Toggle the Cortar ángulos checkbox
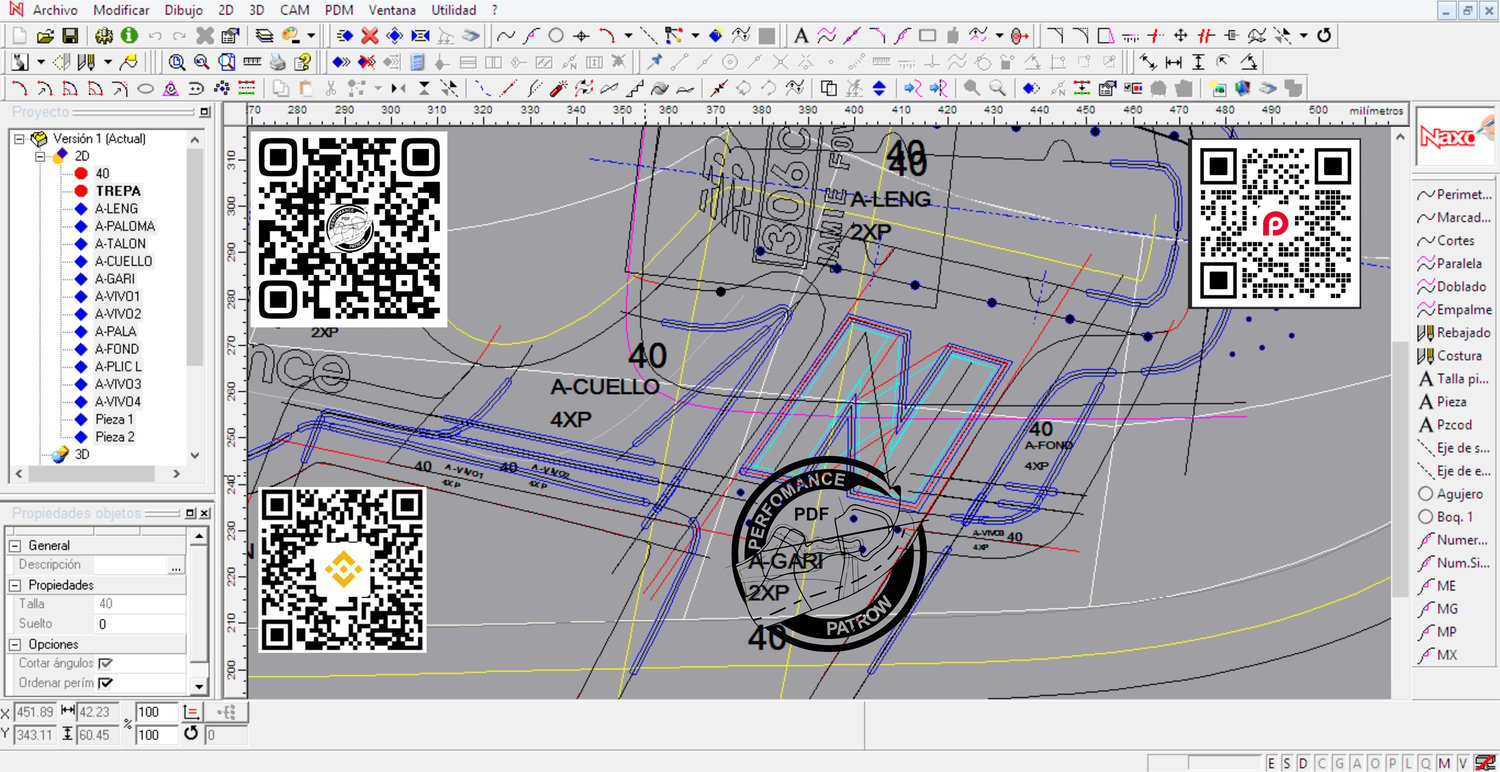 coord(105,663)
